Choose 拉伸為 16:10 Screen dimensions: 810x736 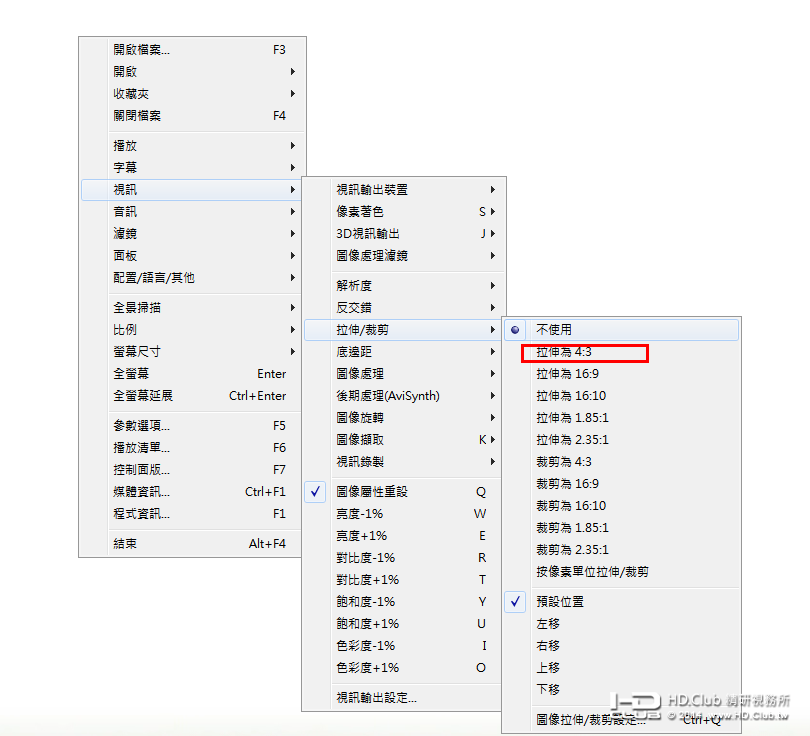(x=621, y=396)
